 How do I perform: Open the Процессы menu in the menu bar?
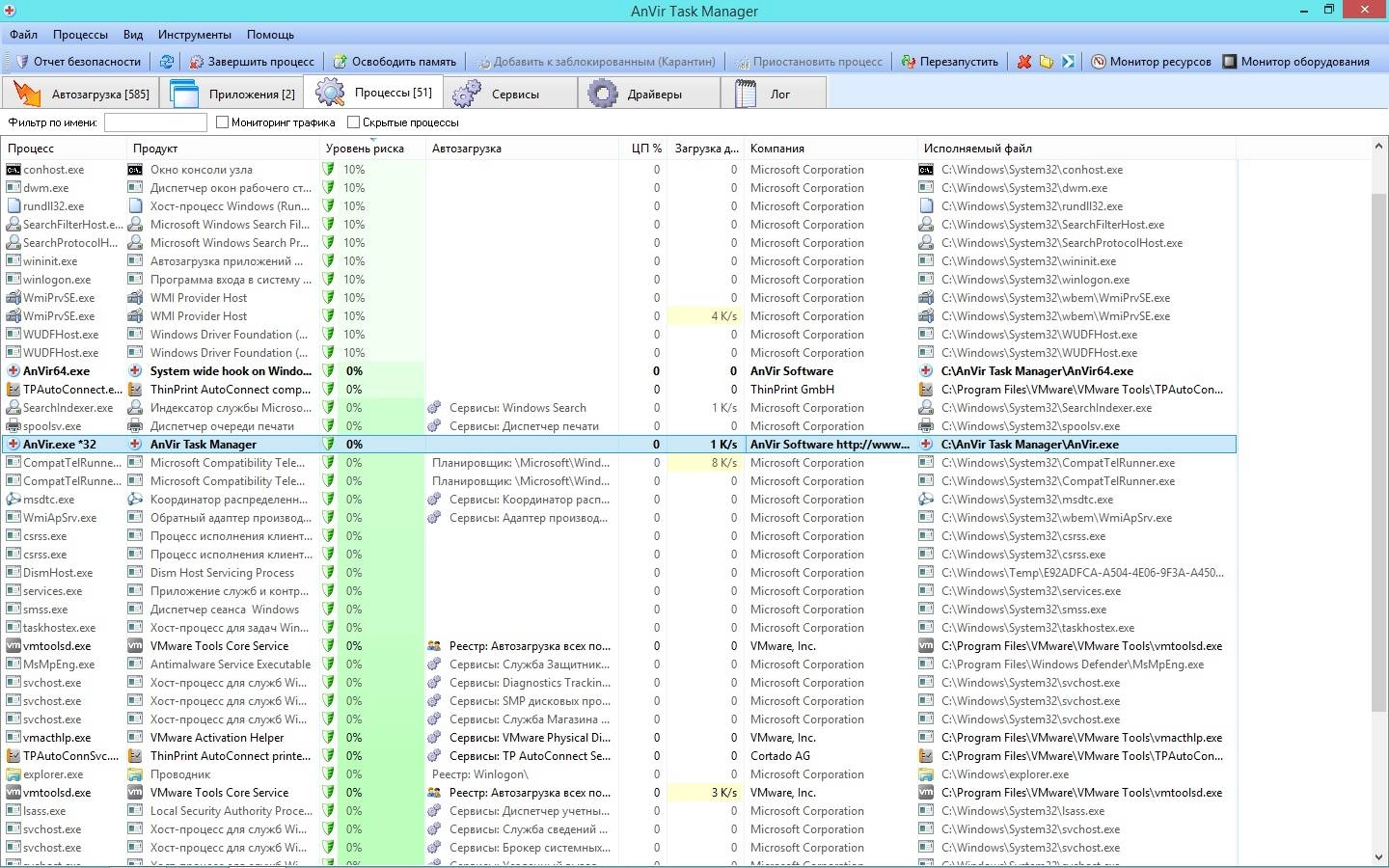tap(80, 35)
